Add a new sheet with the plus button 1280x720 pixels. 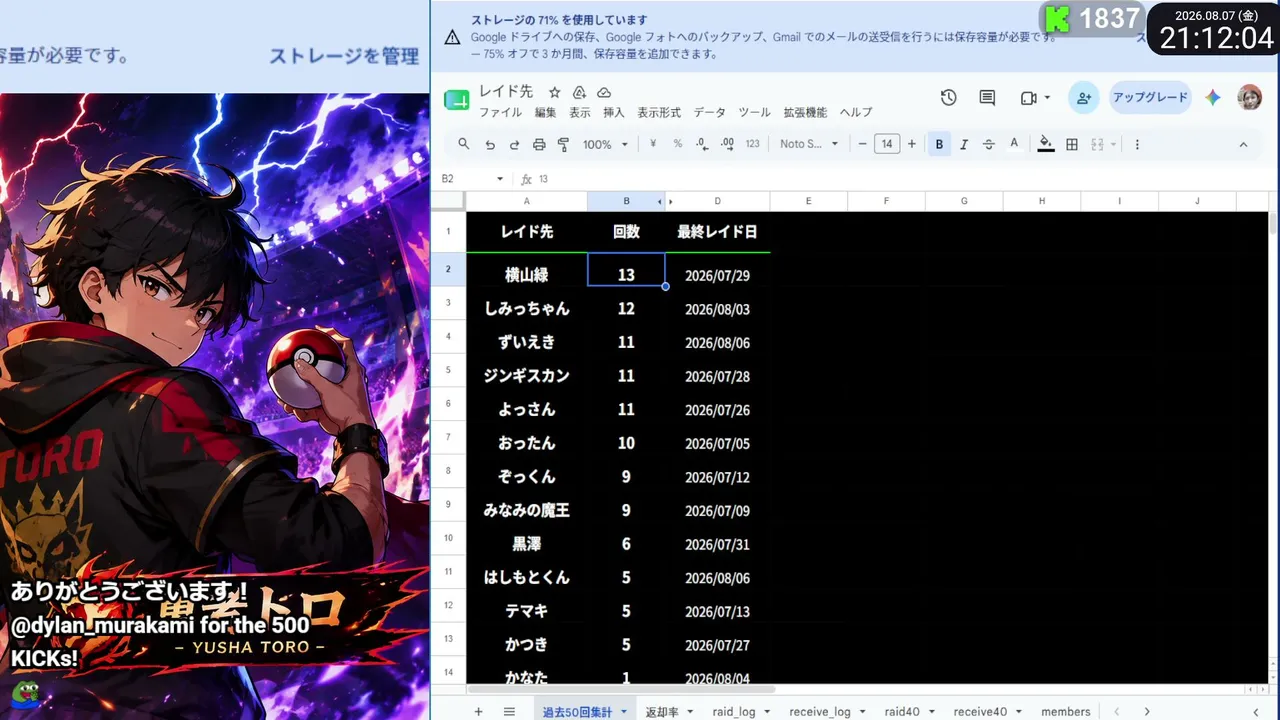pyautogui.click(x=478, y=711)
